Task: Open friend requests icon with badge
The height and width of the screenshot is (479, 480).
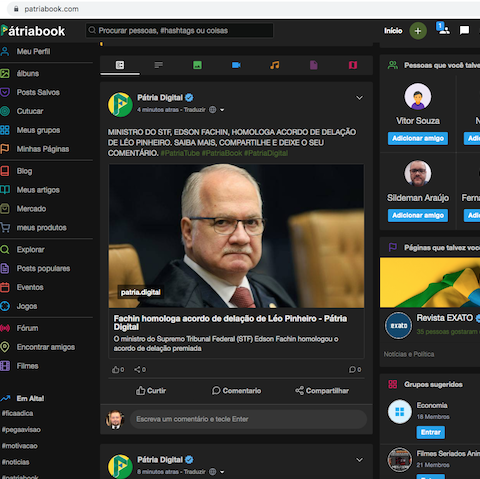Action: pos(443,29)
